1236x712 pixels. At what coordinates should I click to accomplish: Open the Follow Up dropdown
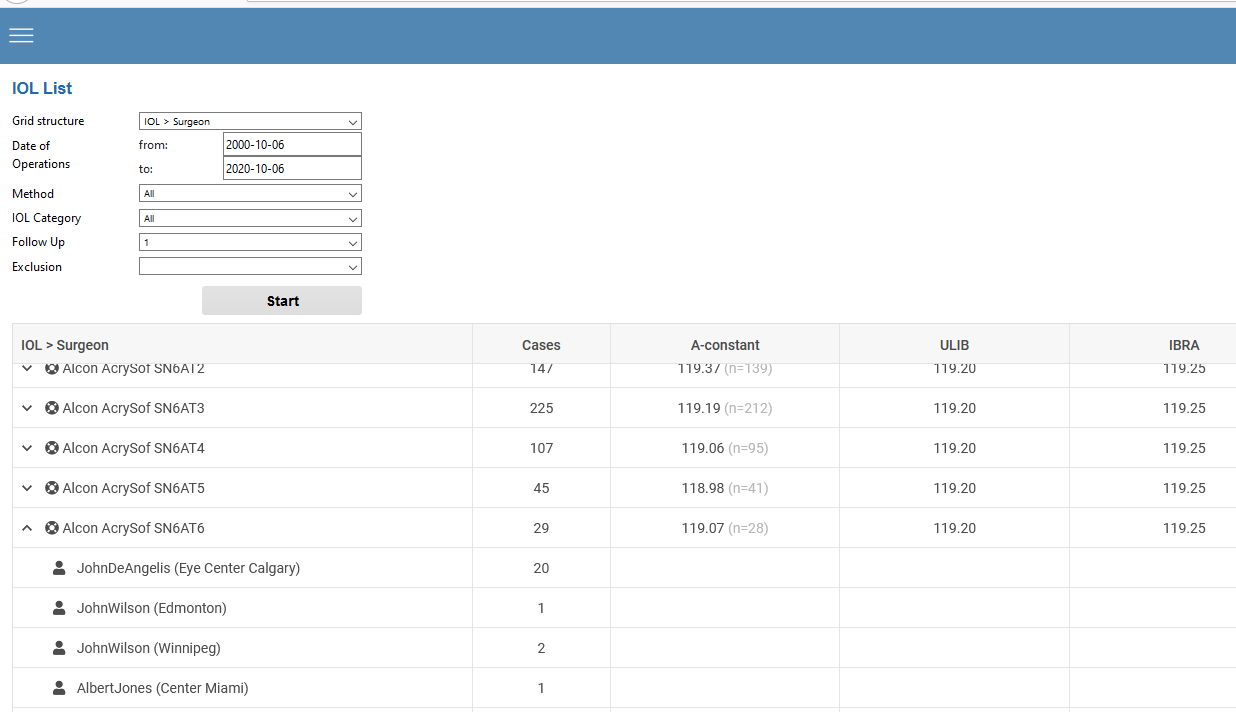250,242
